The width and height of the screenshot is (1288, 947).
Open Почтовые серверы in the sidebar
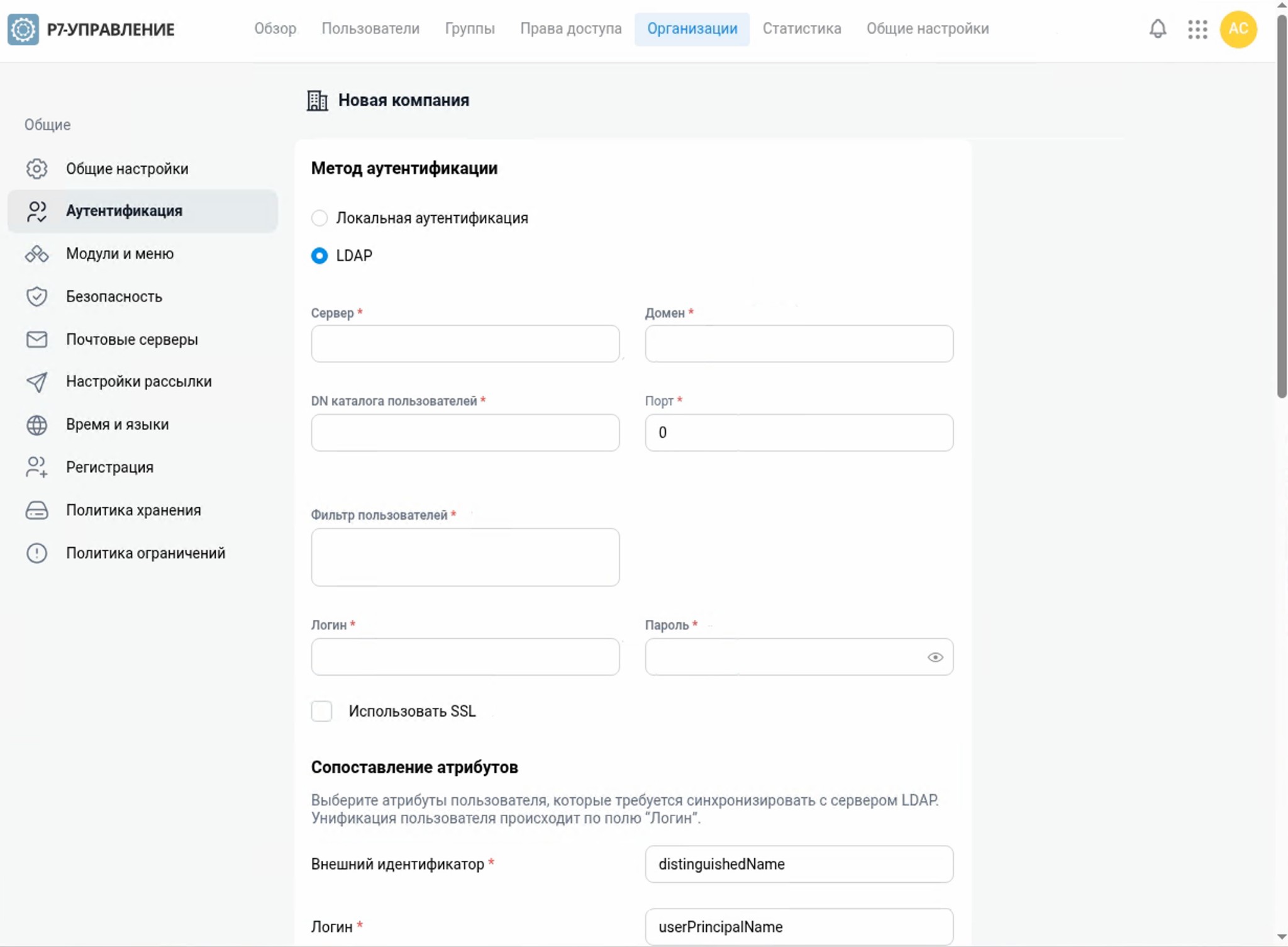[143, 339]
